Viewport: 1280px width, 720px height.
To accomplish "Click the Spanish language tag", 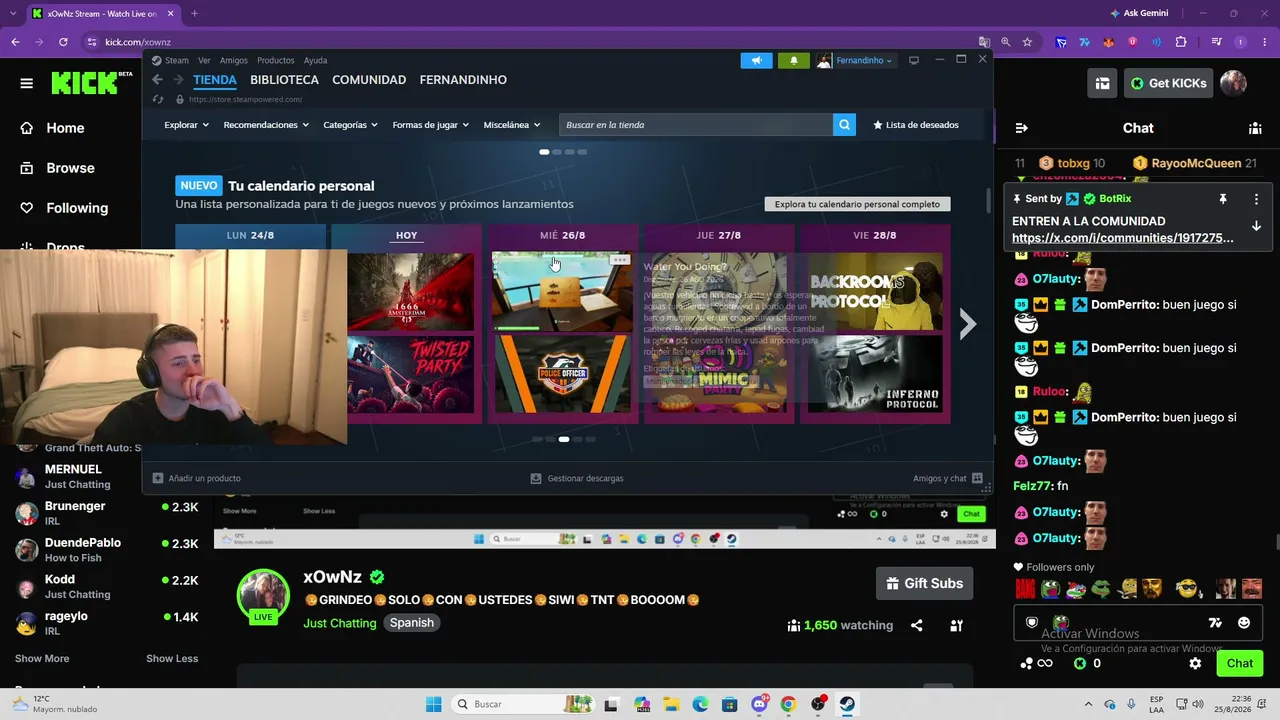I will 412,623.
